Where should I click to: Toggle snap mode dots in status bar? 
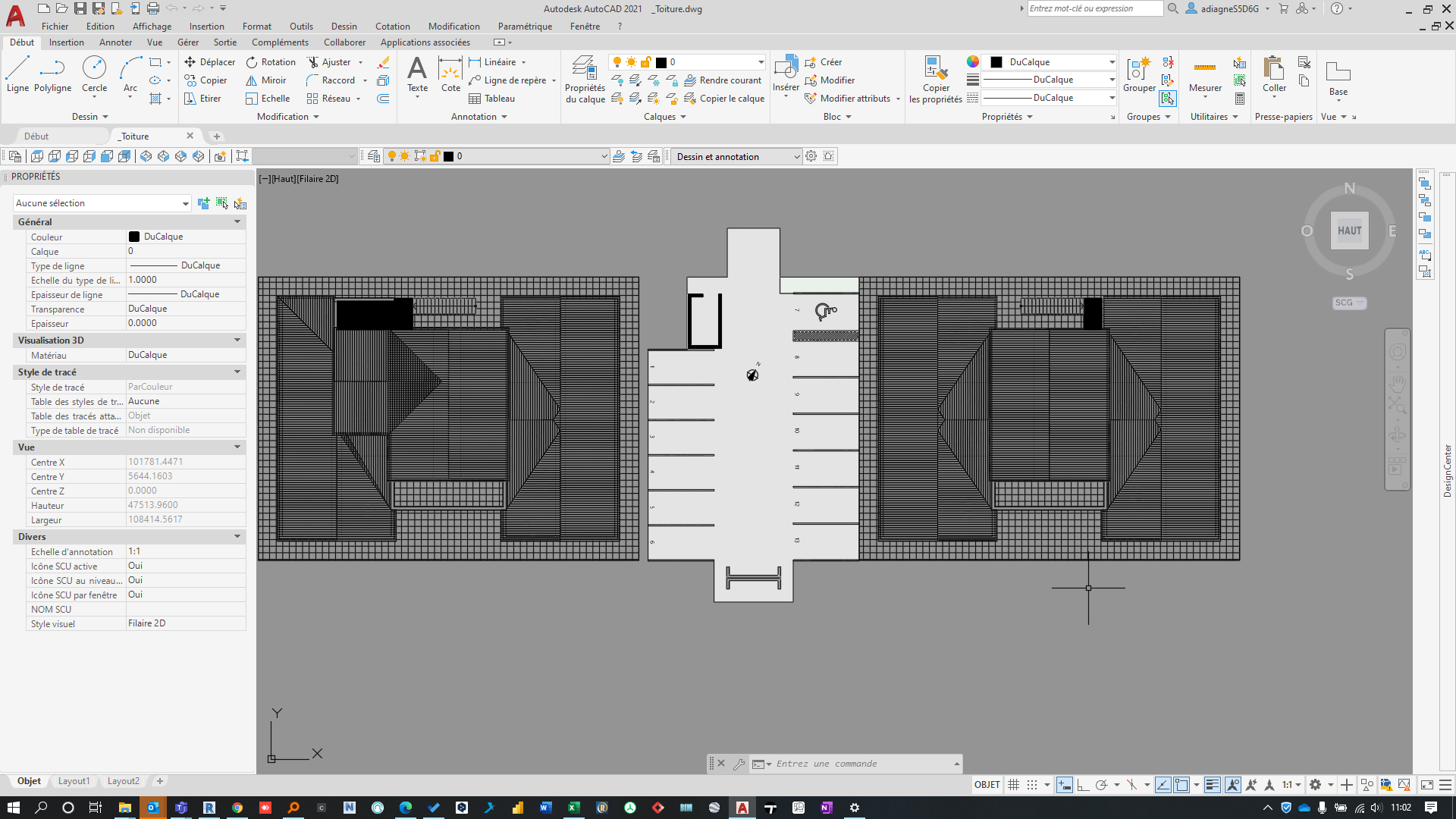tap(1032, 785)
